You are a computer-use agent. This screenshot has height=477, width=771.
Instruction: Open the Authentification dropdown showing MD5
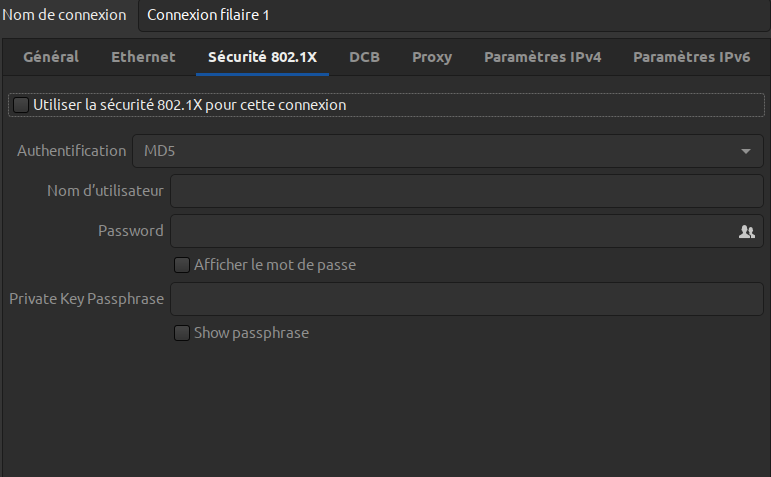click(x=447, y=151)
